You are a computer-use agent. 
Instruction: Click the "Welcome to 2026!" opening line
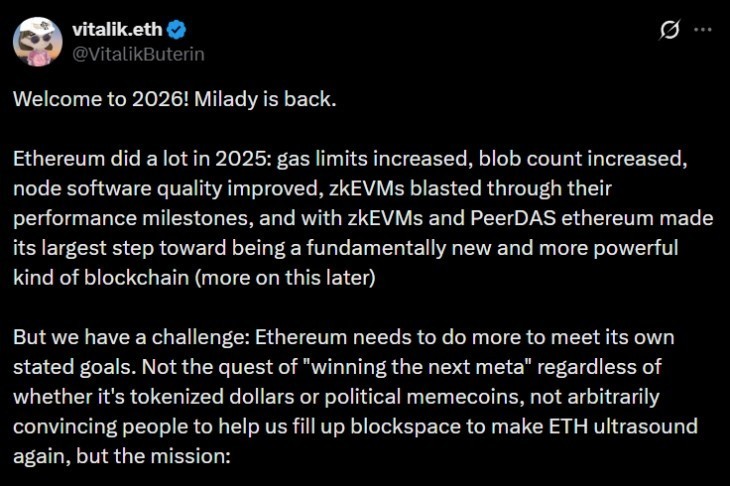(x=88, y=101)
